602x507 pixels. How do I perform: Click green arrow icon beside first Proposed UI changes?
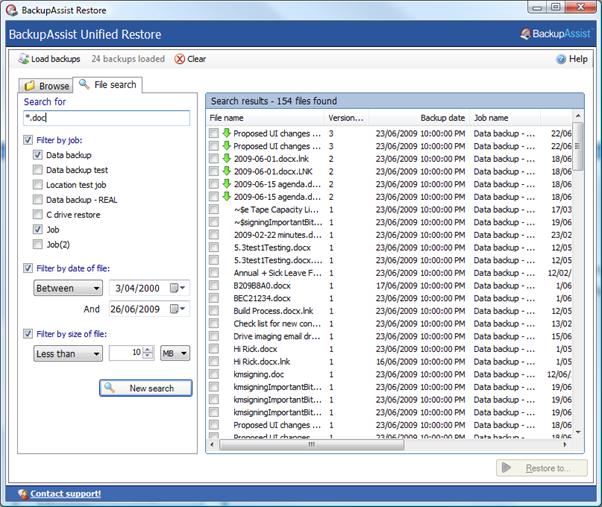coord(227,132)
